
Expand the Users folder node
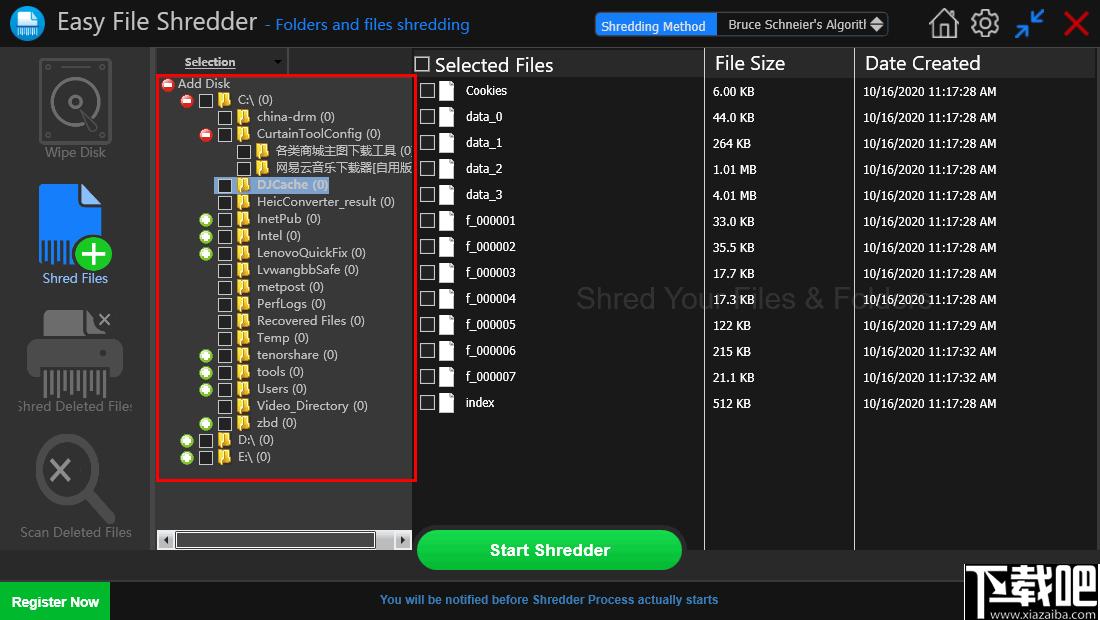coord(206,390)
